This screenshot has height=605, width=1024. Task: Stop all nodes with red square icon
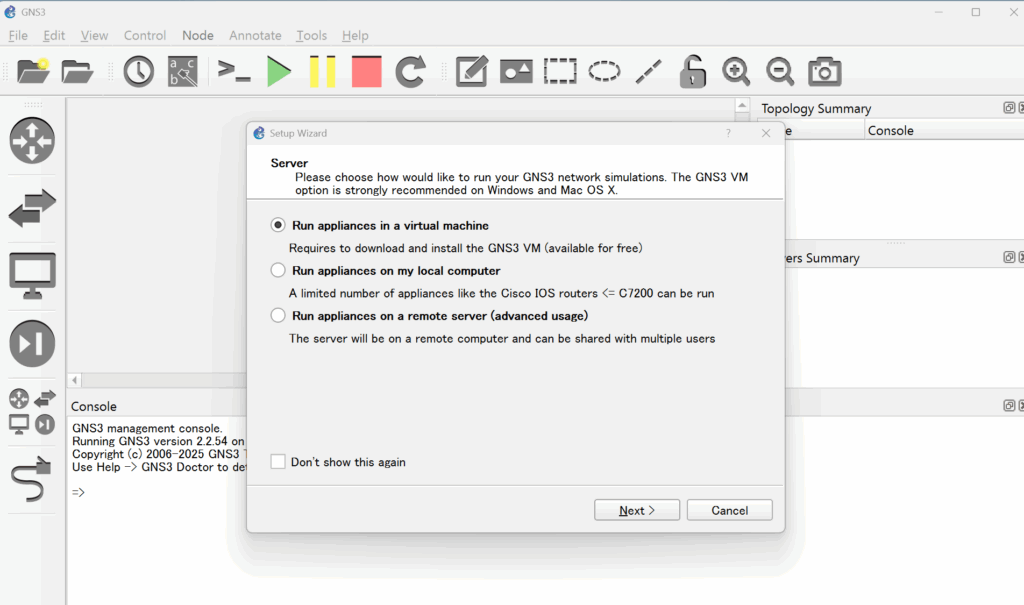pos(366,71)
